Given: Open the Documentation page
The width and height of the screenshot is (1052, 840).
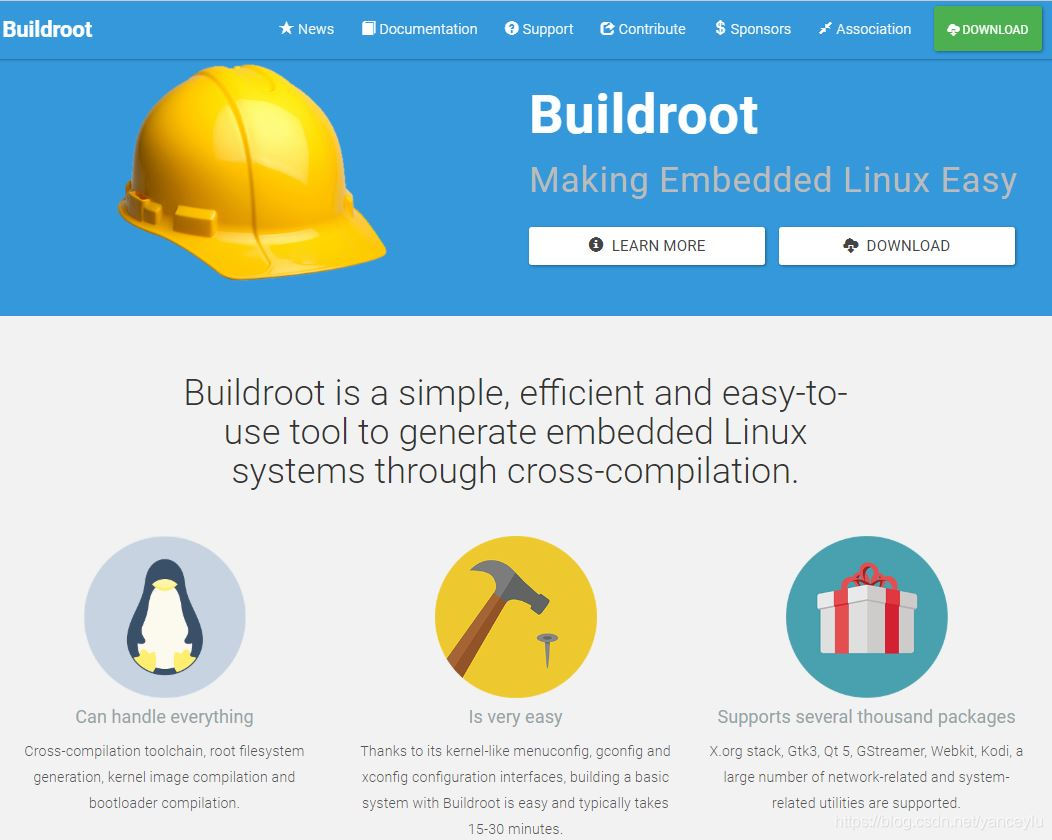Looking at the screenshot, I should click(420, 29).
